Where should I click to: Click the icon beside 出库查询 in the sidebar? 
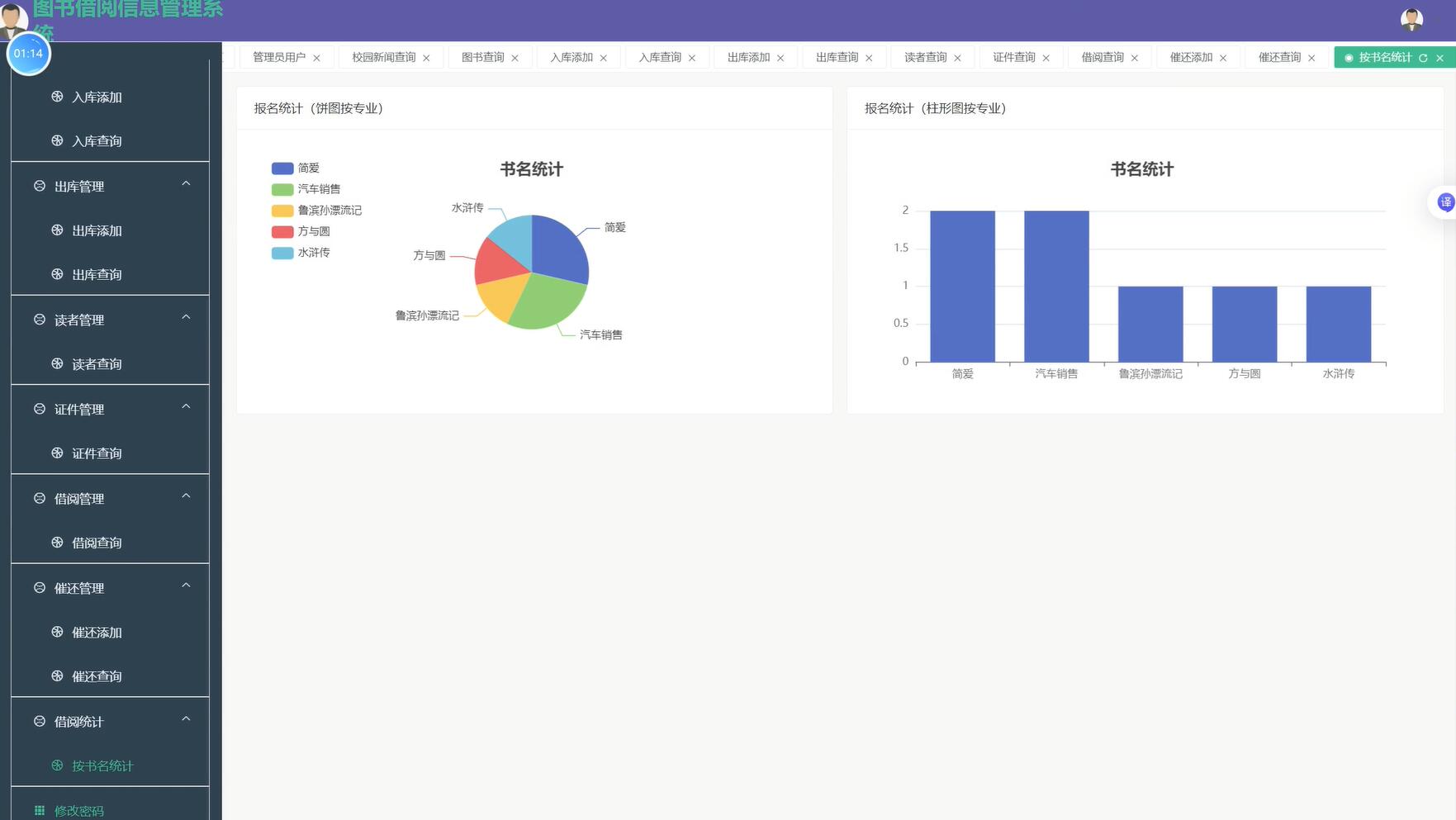[57, 274]
